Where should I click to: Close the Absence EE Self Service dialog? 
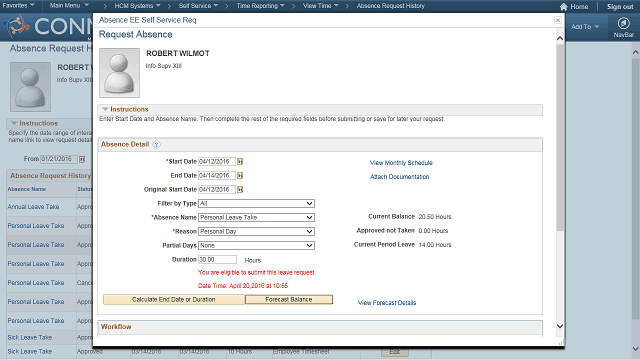(558, 20)
